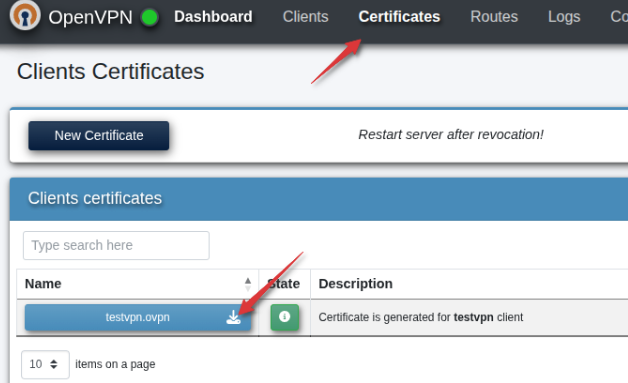Open the Logs menu item
Viewport: 628px width, 383px height.
click(564, 17)
